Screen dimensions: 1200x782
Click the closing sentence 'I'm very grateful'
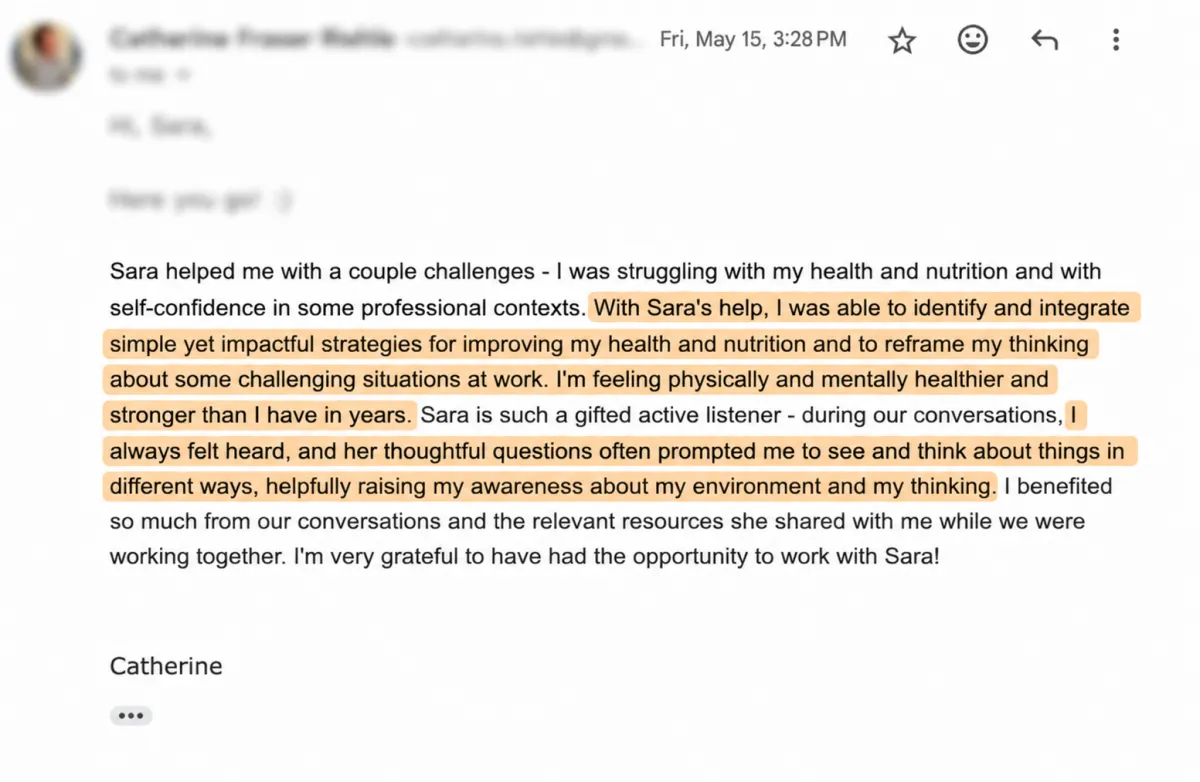[x=616, y=557]
